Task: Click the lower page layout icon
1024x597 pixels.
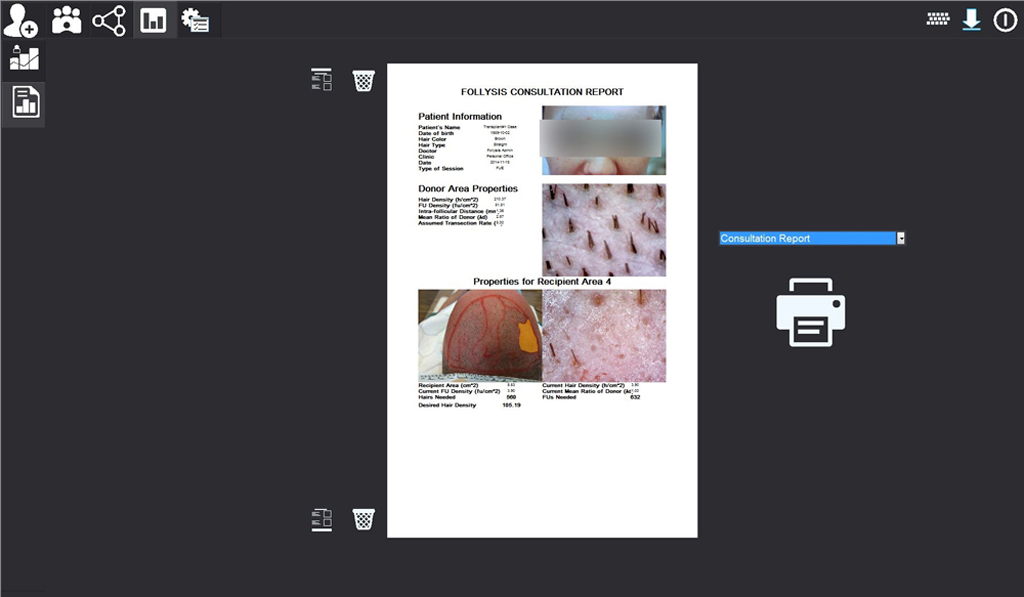Action: pyautogui.click(x=321, y=519)
